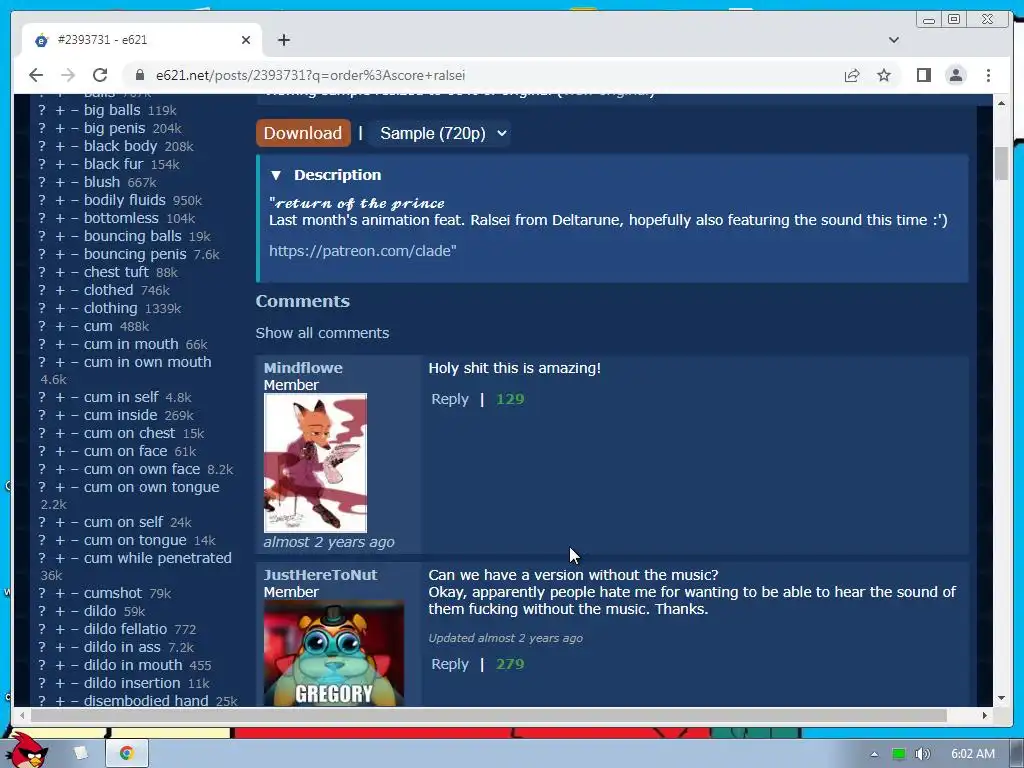Viewport: 1024px width, 768px height.
Task: Click the 6:02 AM taskbar clock
Action: 972,754
